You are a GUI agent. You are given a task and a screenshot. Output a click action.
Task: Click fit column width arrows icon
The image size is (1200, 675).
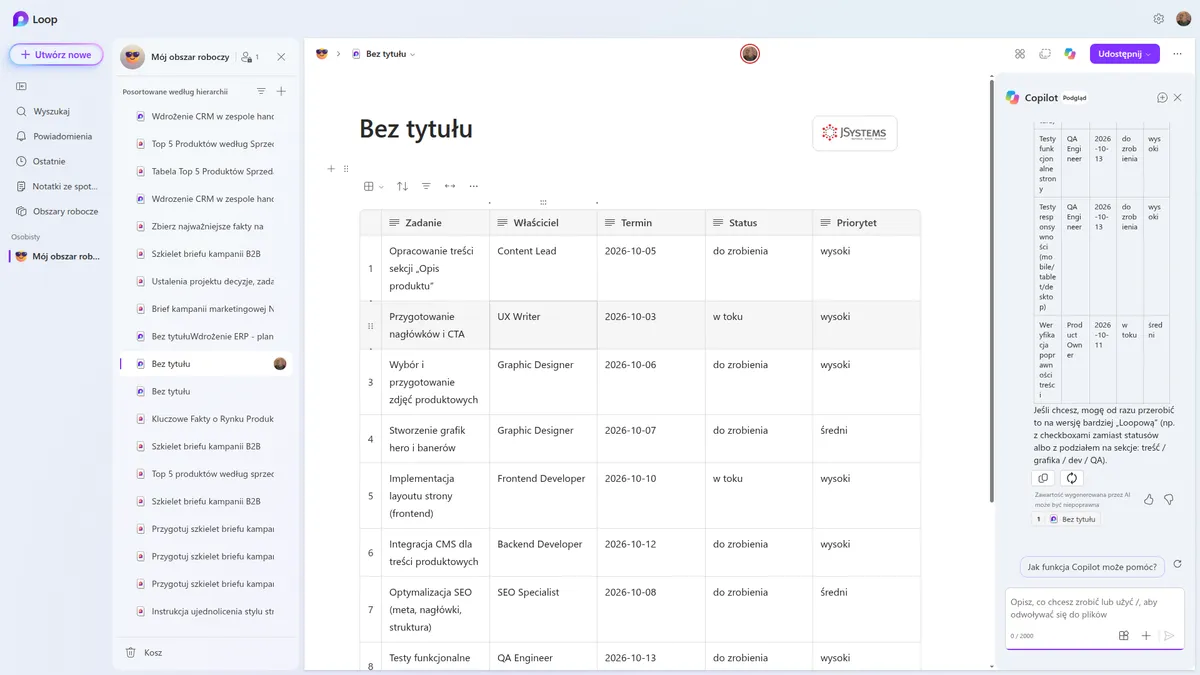point(450,186)
